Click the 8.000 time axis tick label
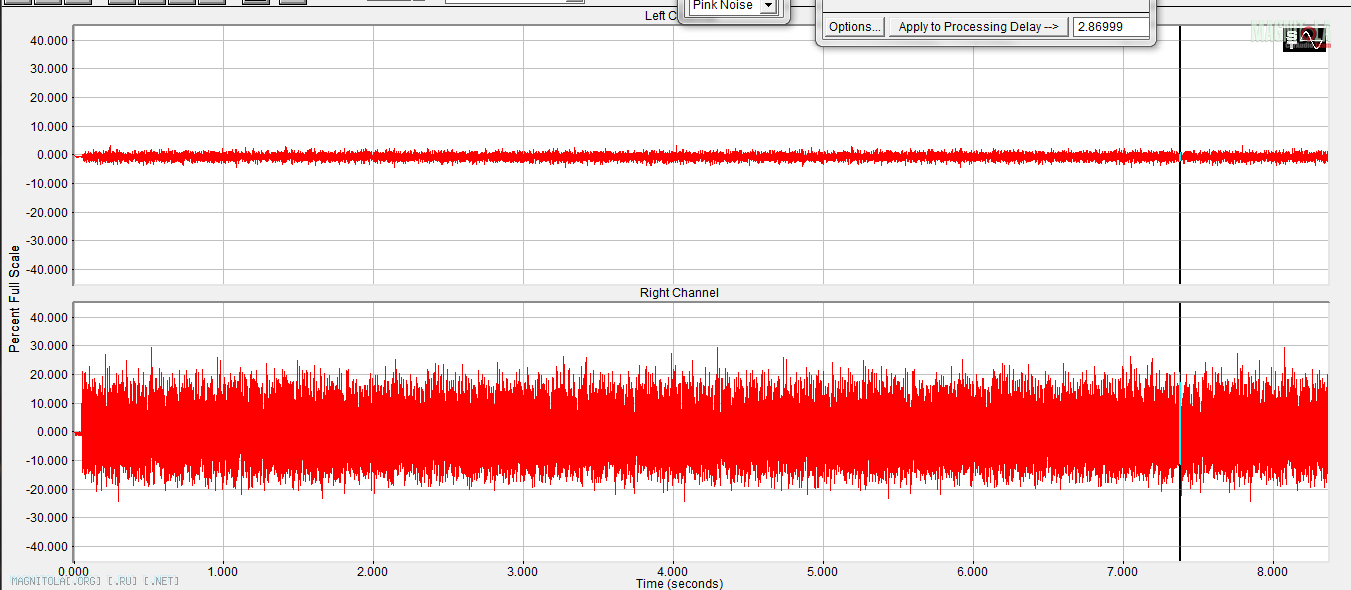The image size is (1351, 590). (x=1272, y=572)
